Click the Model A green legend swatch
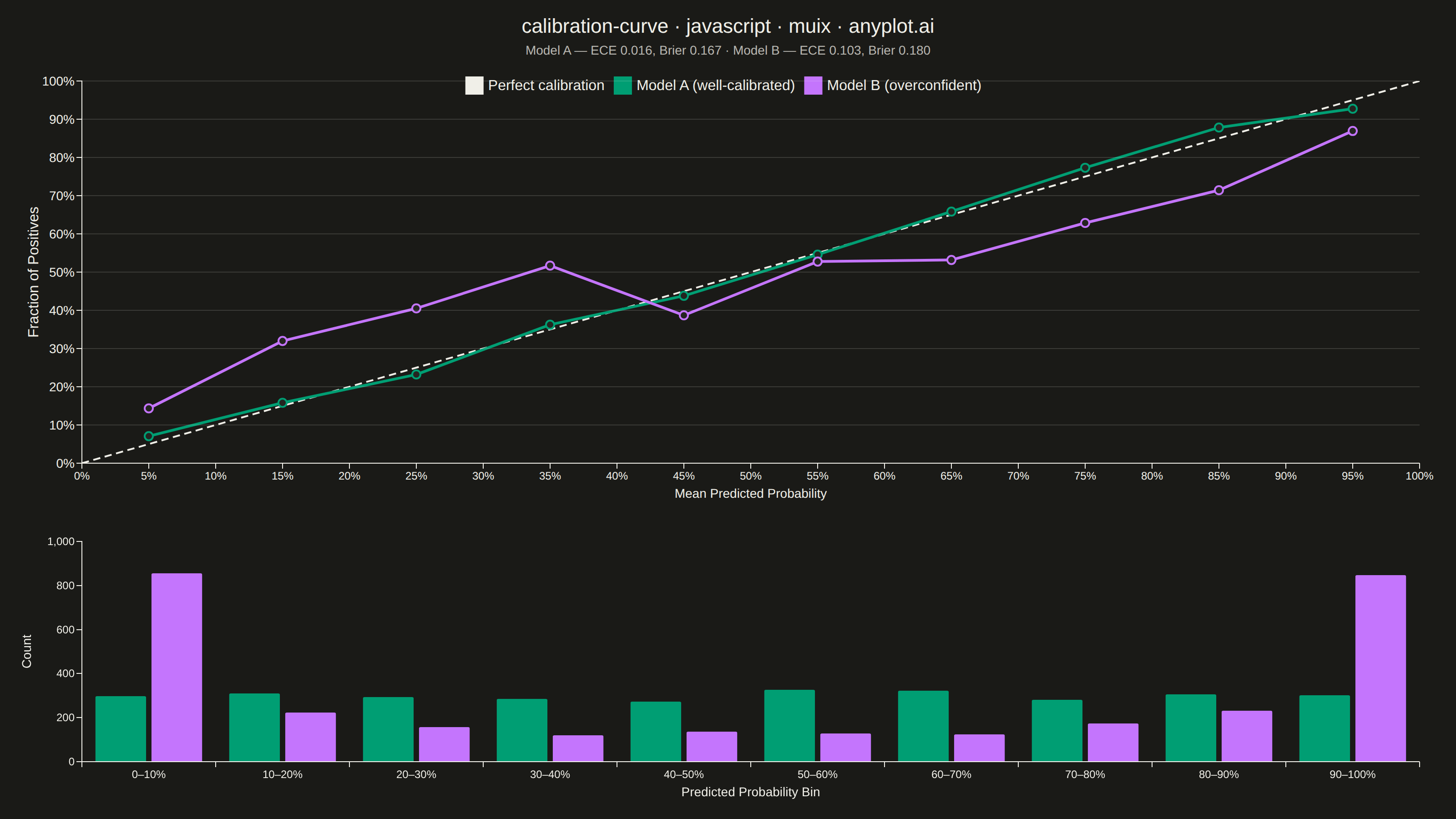The width and height of the screenshot is (1456, 819). click(x=623, y=86)
